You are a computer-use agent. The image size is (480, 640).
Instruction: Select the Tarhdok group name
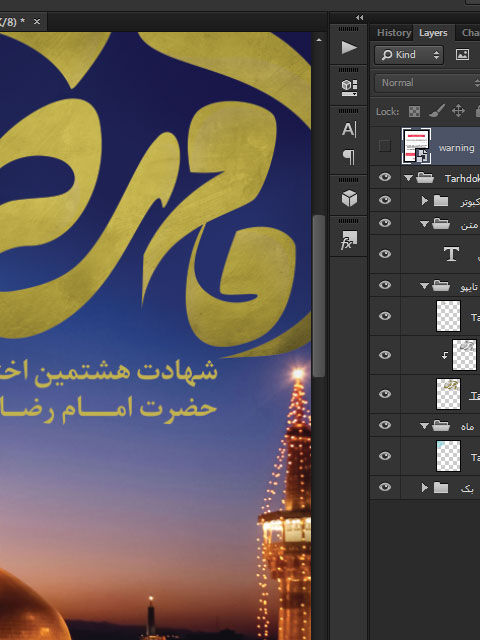pyautogui.click(x=462, y=178)
